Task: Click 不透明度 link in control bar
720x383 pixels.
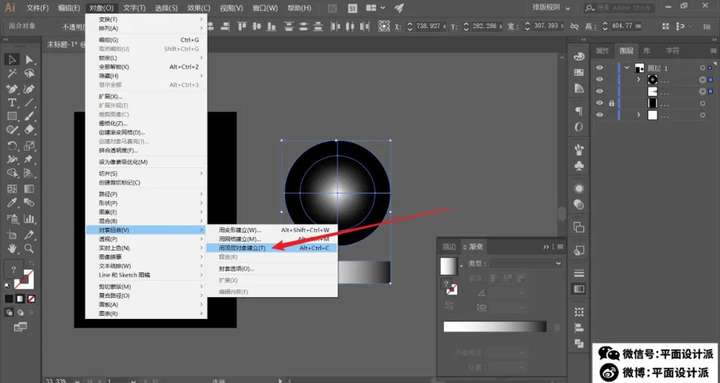Action: pos(73,27)
